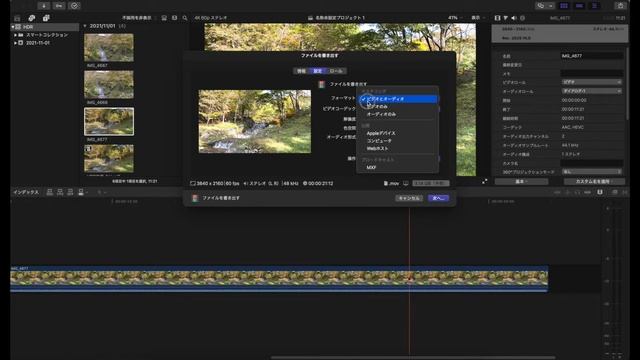640x360 pixels.
Task: Click the キャンセル button
Action: coord(409,198)
